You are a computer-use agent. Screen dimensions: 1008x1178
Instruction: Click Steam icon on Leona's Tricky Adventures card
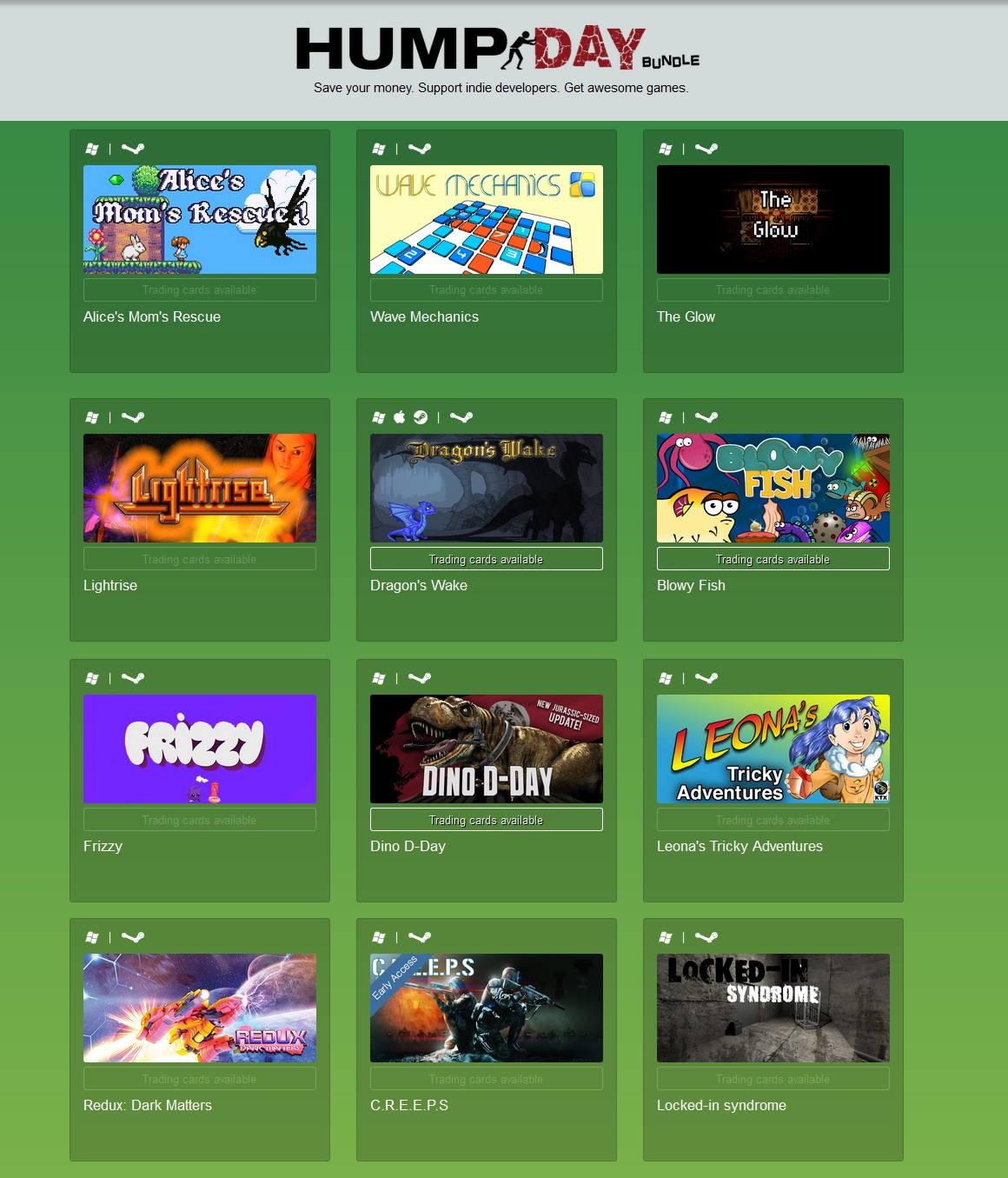click(706, 678)
